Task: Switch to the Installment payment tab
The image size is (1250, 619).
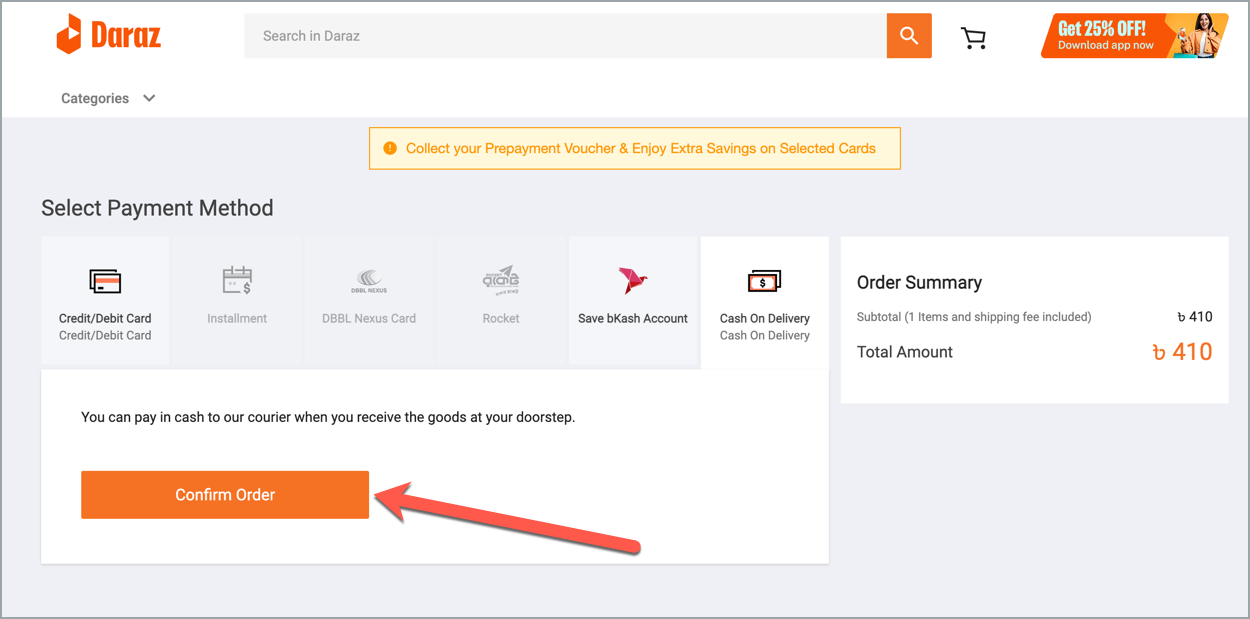Action: pyautogui.click(x=237, y=300)
